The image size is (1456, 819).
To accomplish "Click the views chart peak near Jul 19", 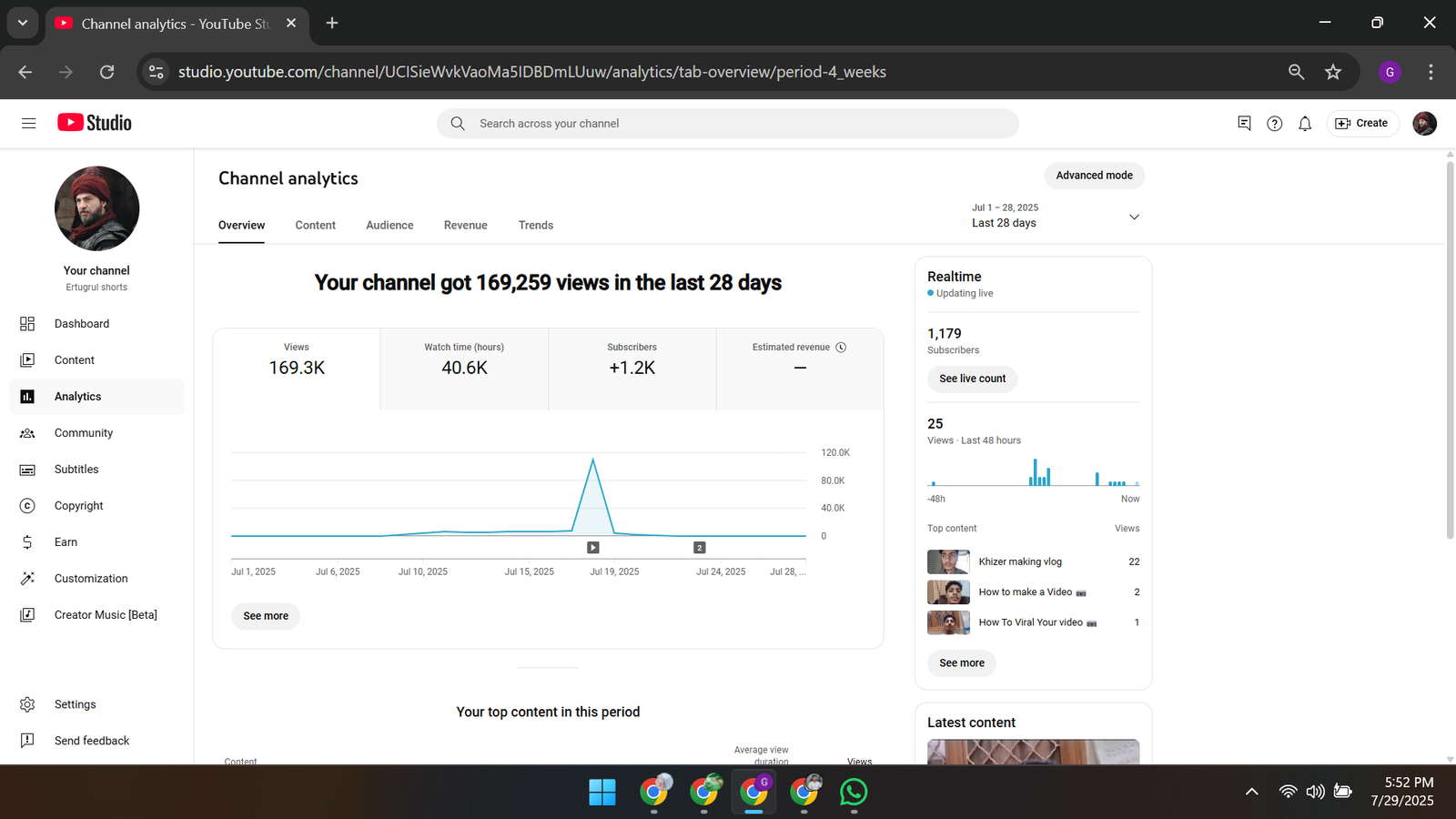I will click(x=593, y=460).
